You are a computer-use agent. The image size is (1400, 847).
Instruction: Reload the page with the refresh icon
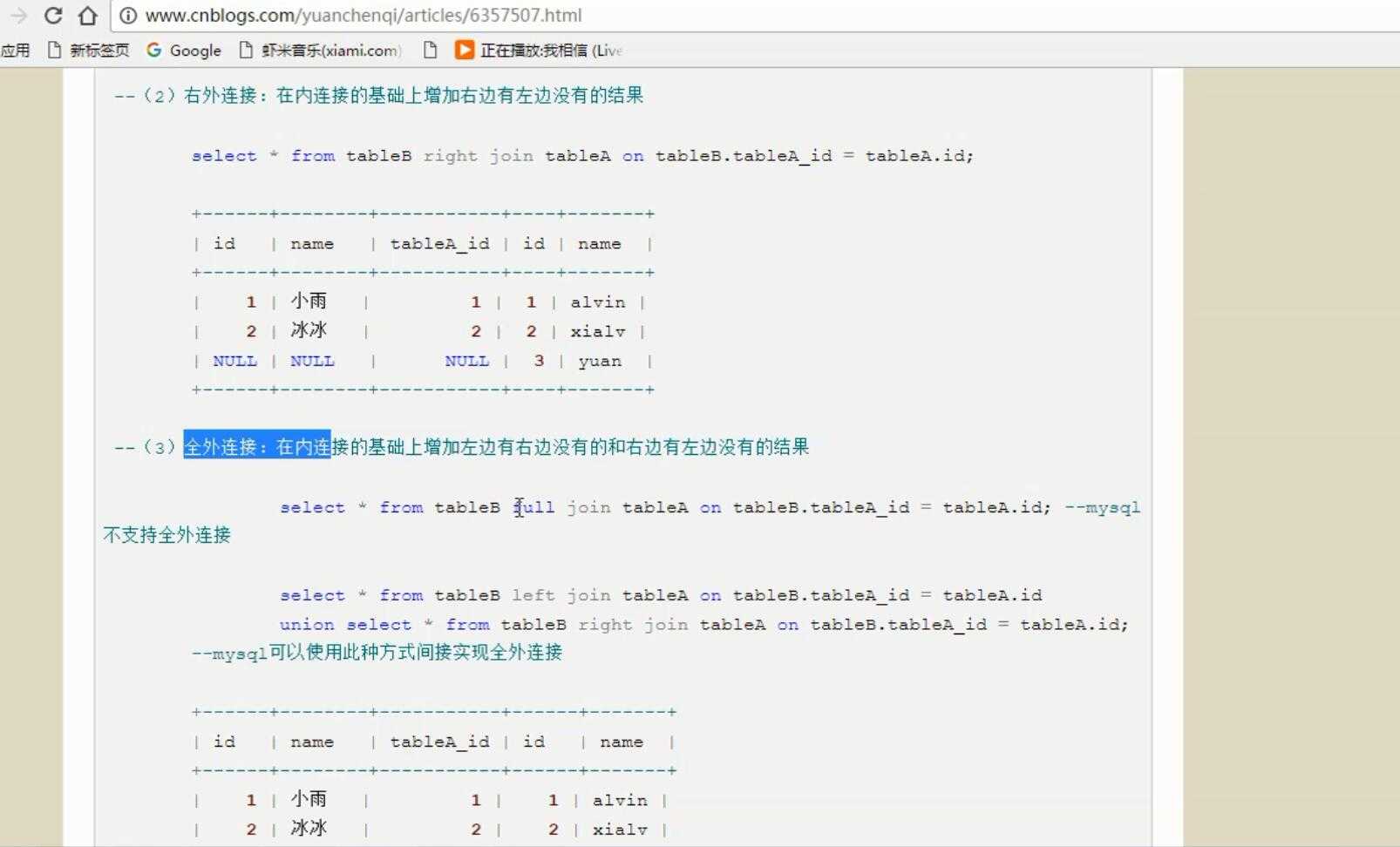click(x=53, y=15)
